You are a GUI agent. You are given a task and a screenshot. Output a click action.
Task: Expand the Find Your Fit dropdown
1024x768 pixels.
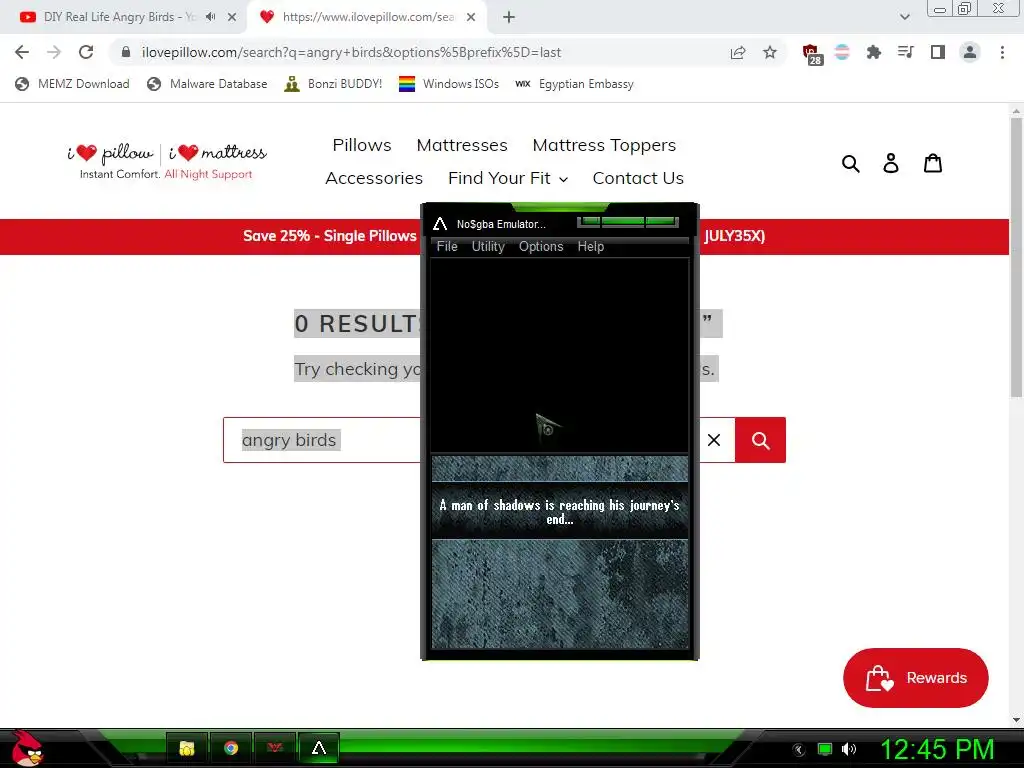click(507, 178)
